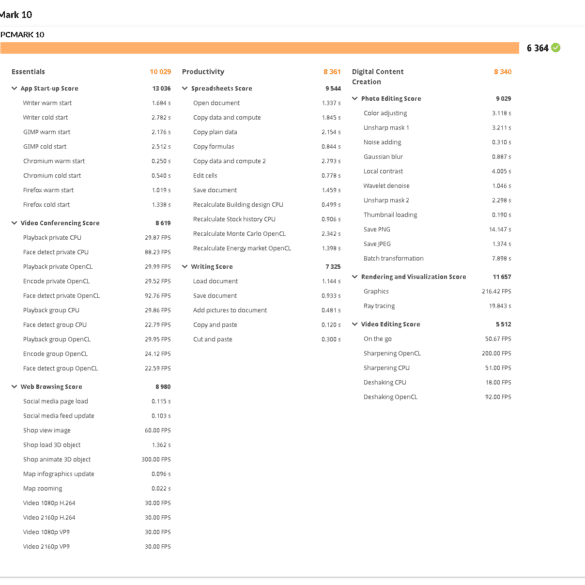Click Encode private OpenCL row
Viewport: 585px width, 585px height.
(97, 281)
